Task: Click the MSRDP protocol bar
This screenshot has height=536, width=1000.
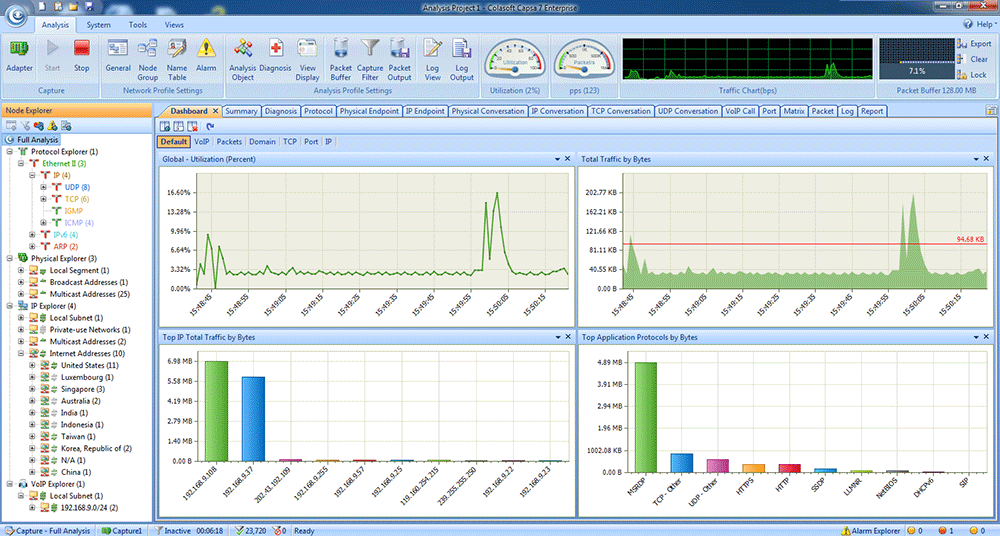Action: point(645,417)
